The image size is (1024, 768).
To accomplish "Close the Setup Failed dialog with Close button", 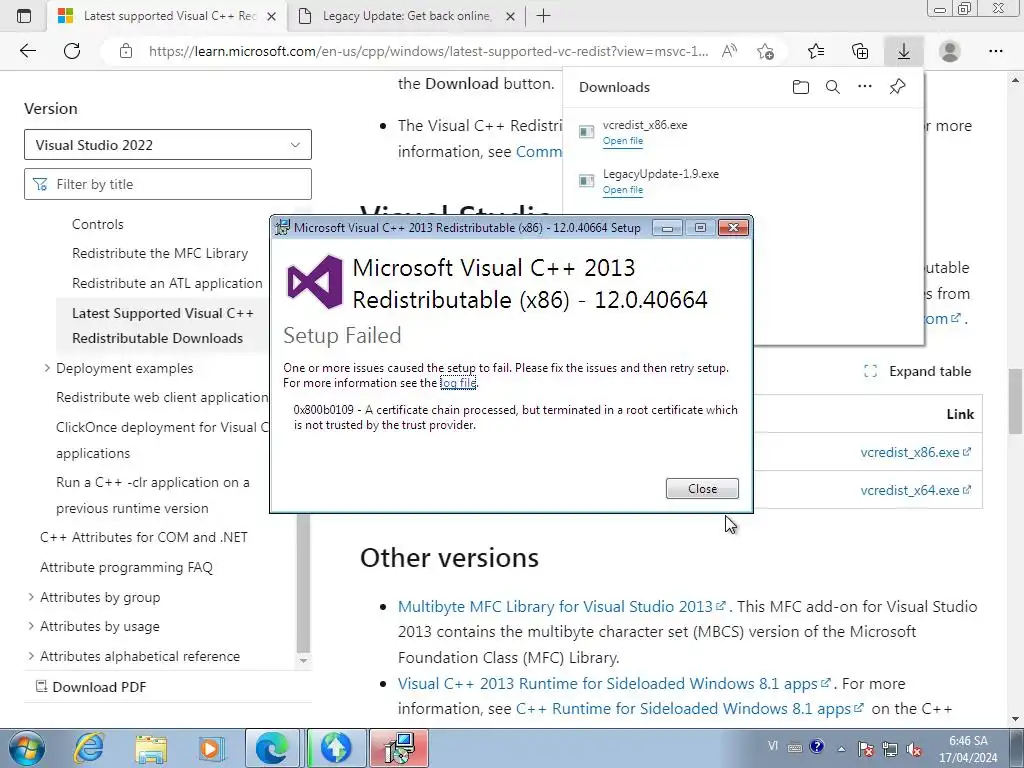I will coord(702,488).
